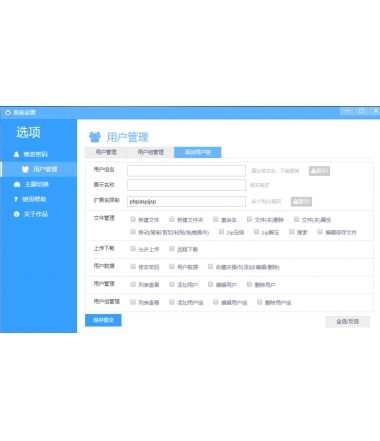Viewport: 380px width, 441px height.
Task: Click the 用户管理 group icon in sidebar
Action: click(x=25, y=169)
